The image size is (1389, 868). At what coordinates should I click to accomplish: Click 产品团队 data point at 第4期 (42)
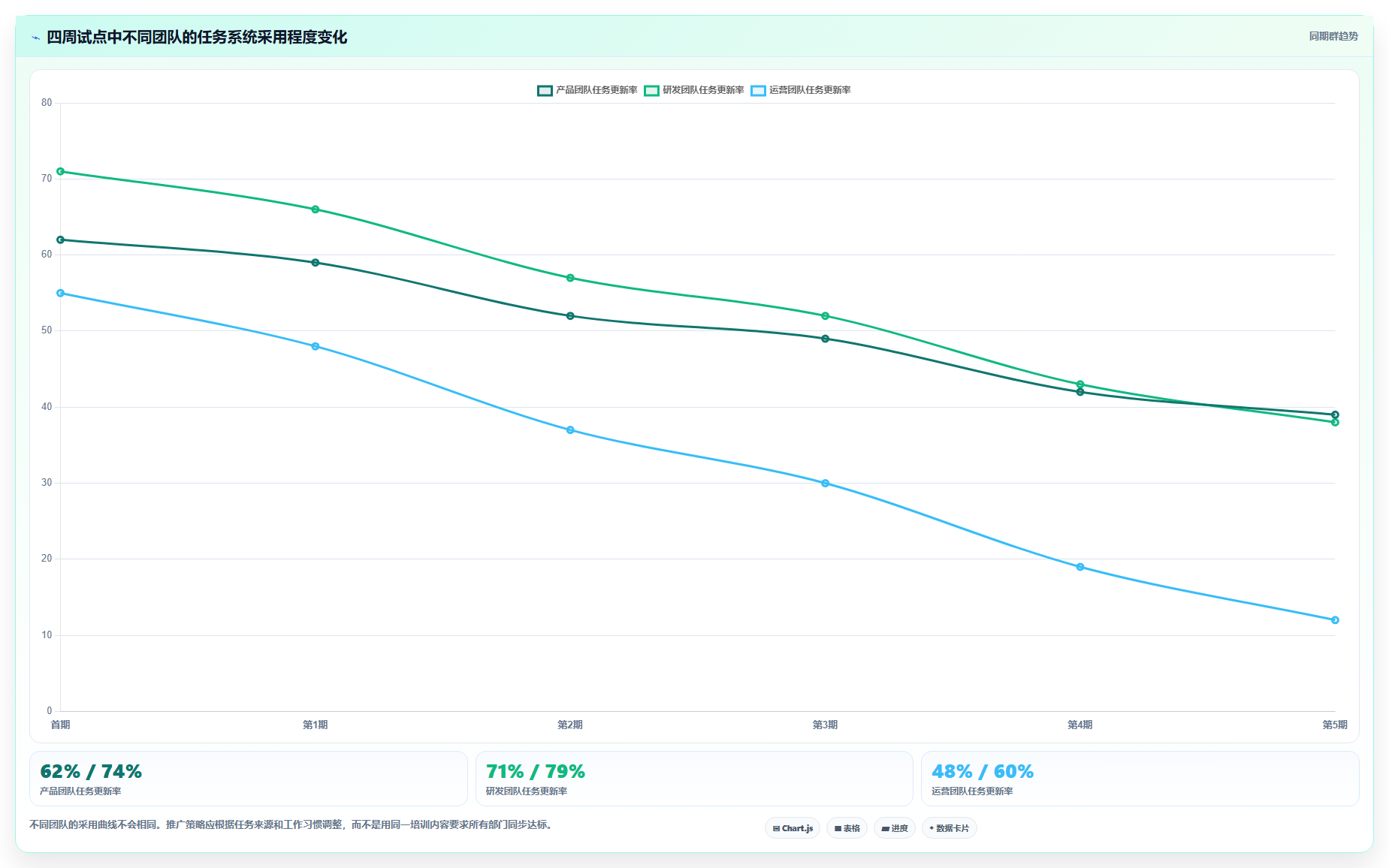click(x=1080, y=392)
